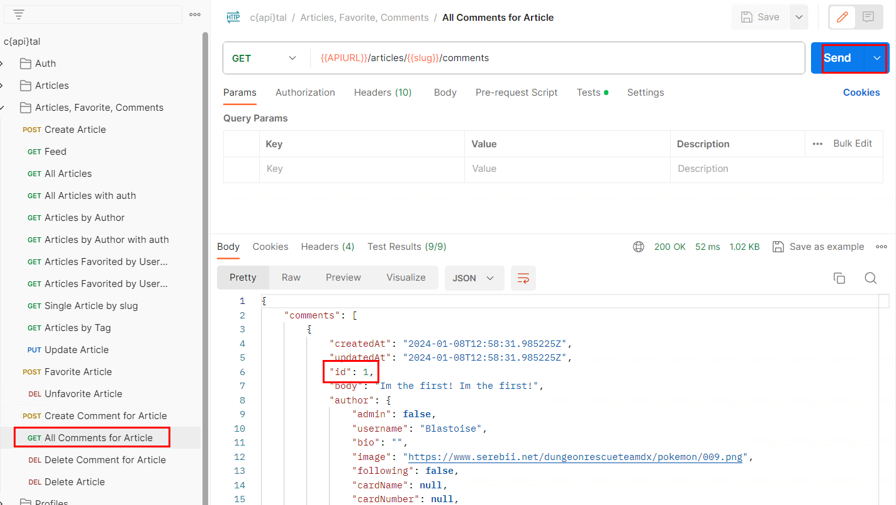
Task: Open the JSON format dropdown
Action: (474, 278)
